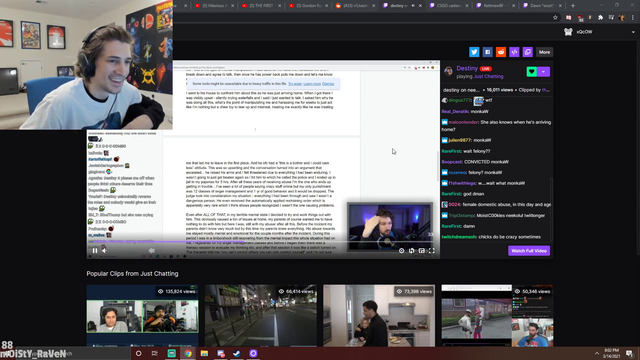Image resolution: width=640 pixels, height=360 pixels.
Task: Open the clip thumbnail with 73,398 views
Action: click(x=379, y=316)
